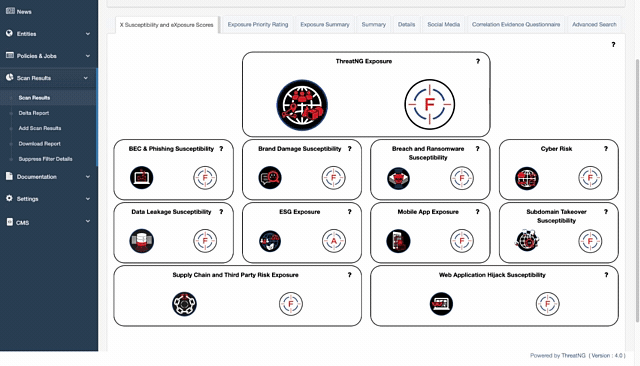640x366 pixels.
Task: Follow the ThreatNG link in footer
Action: (573, 356)
